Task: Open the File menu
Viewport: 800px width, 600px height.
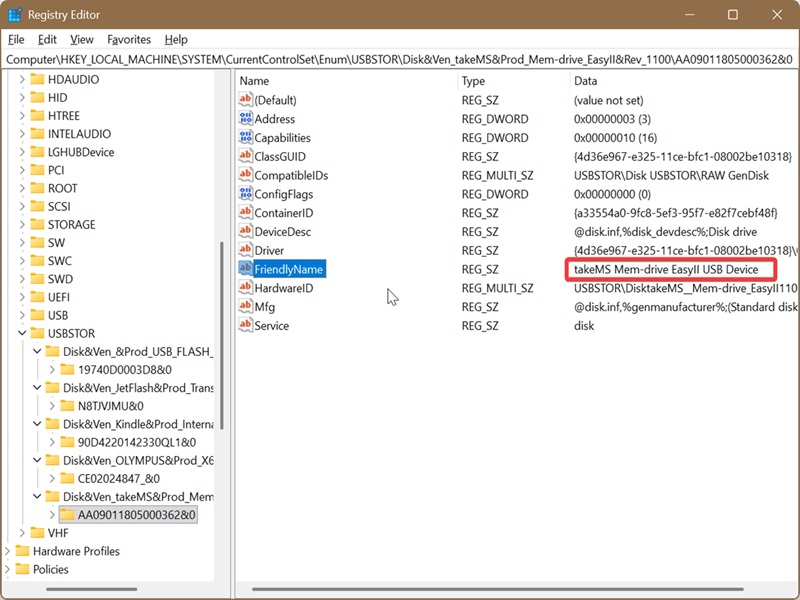Action: [16, 40]
